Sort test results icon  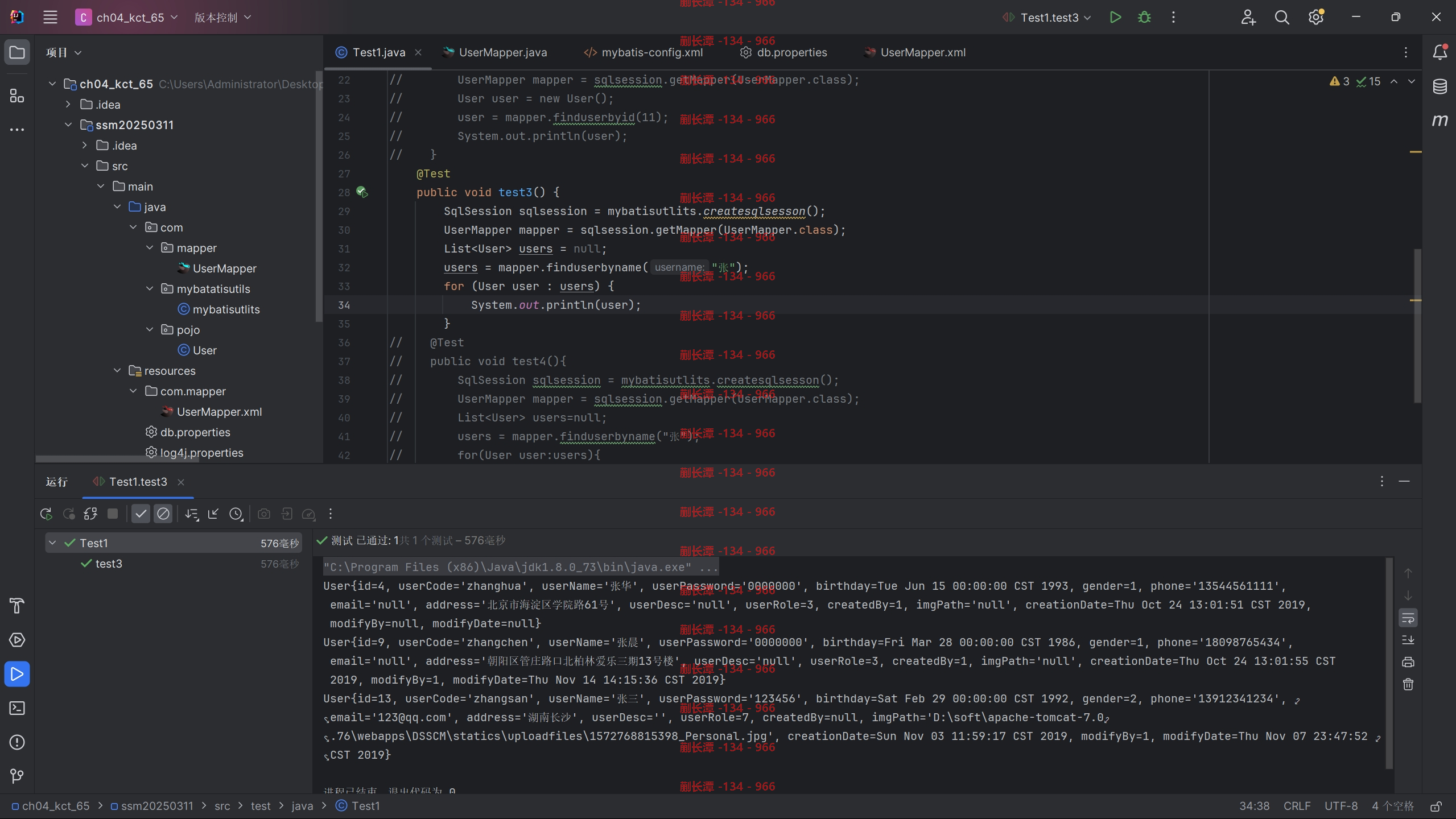coord(192,514)
